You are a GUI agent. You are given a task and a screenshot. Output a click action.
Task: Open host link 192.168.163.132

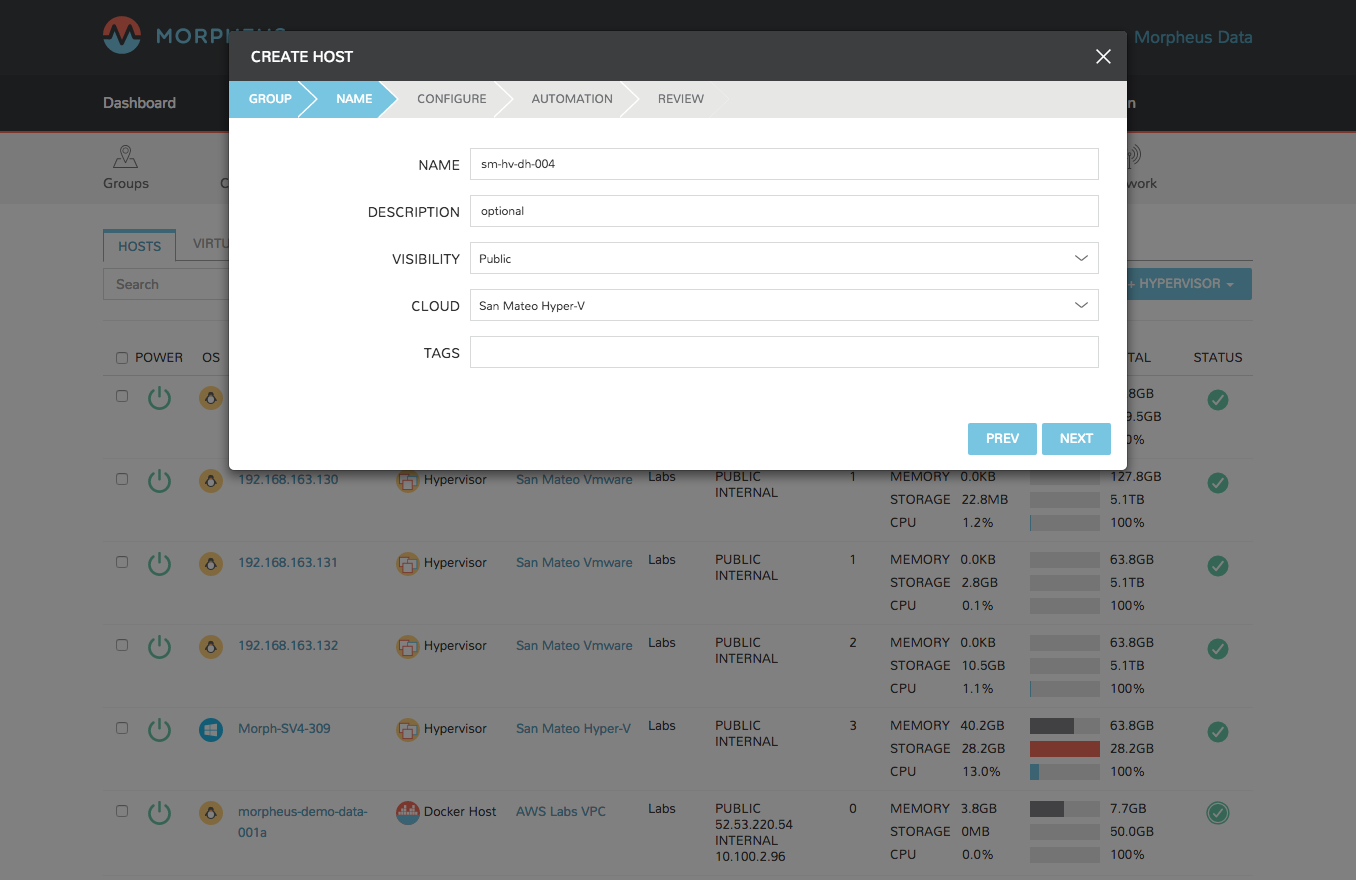(288, 646)
